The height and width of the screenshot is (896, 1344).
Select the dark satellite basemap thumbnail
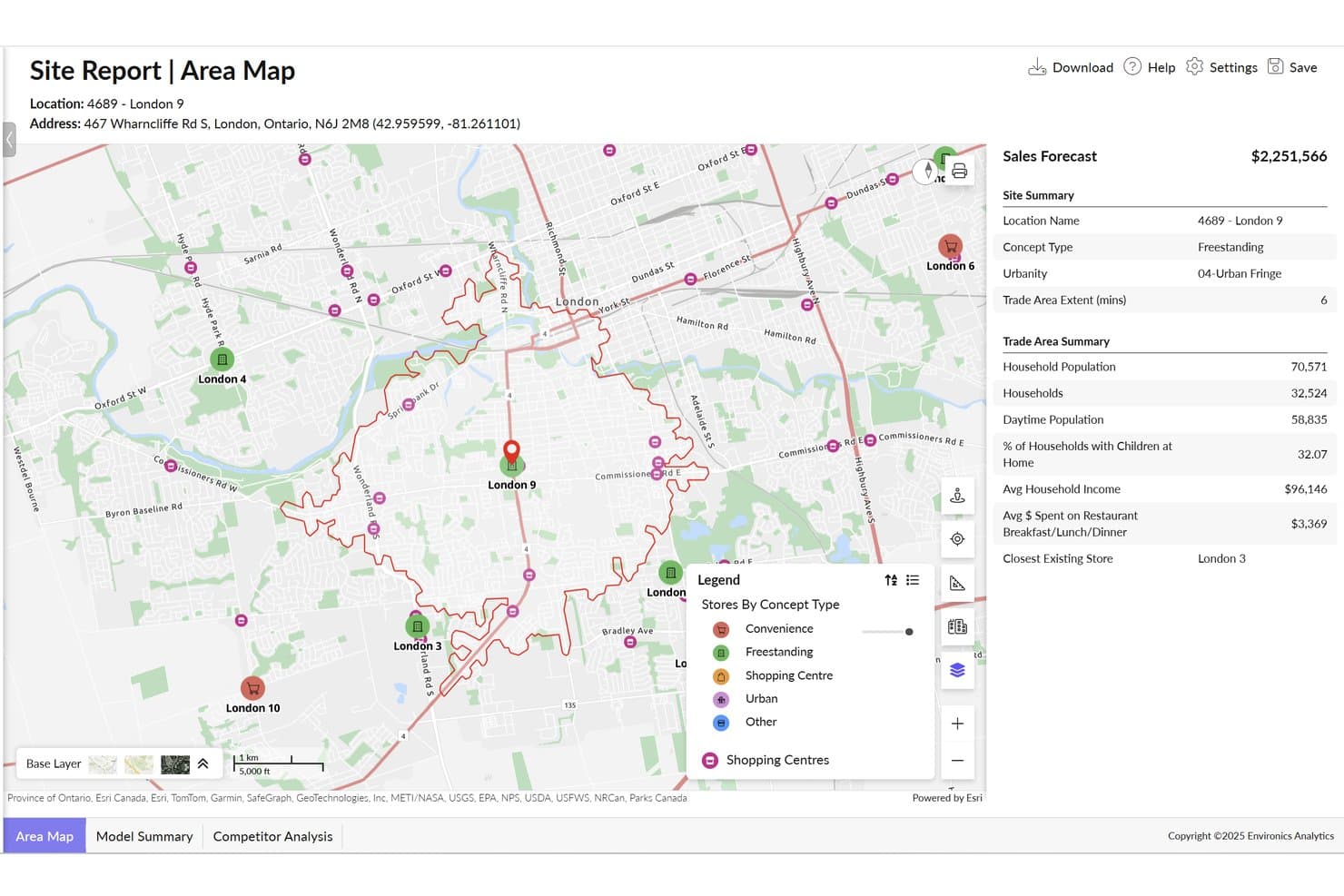coord(175,764)
